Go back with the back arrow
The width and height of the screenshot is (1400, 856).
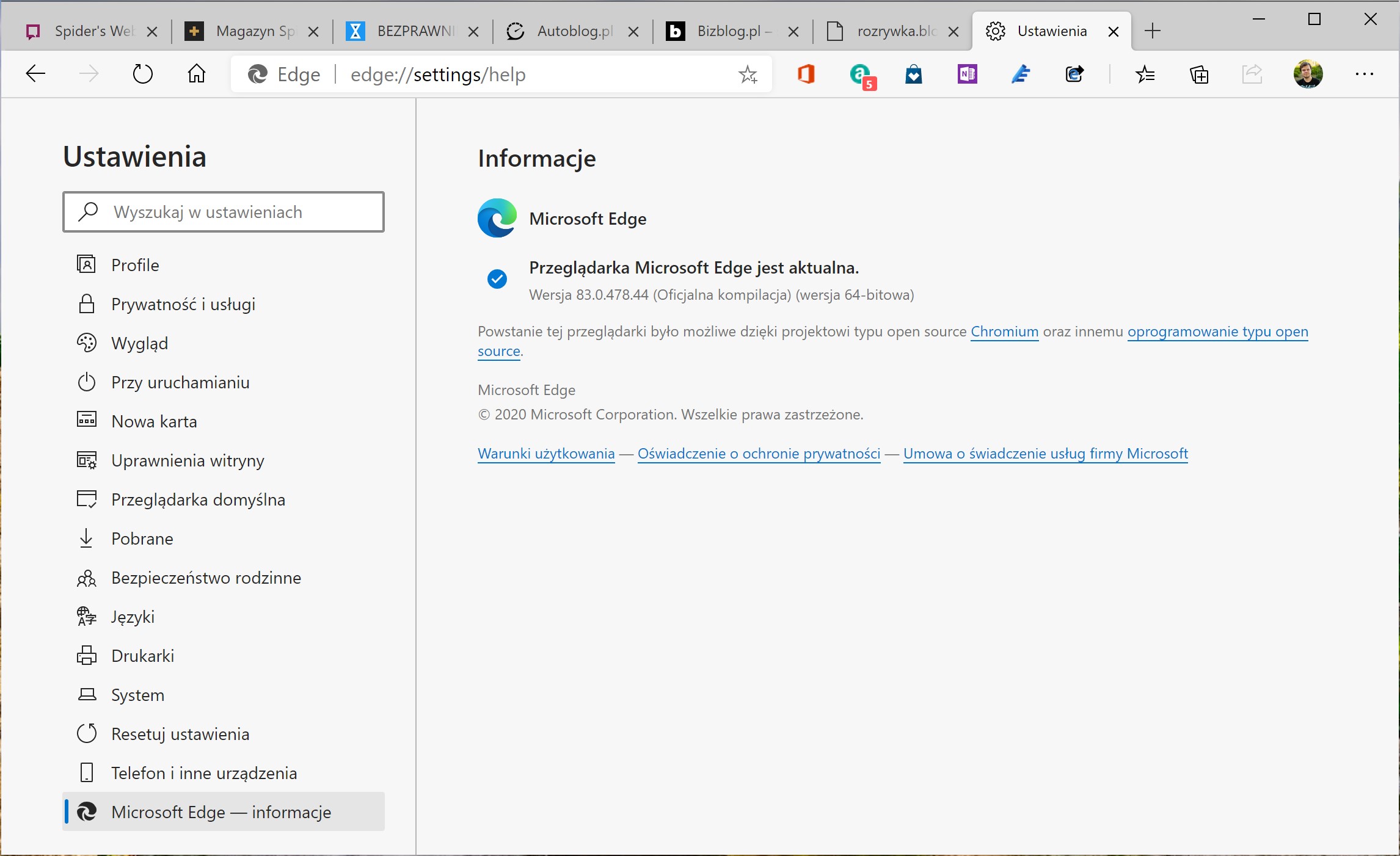[x=35, y=74]
